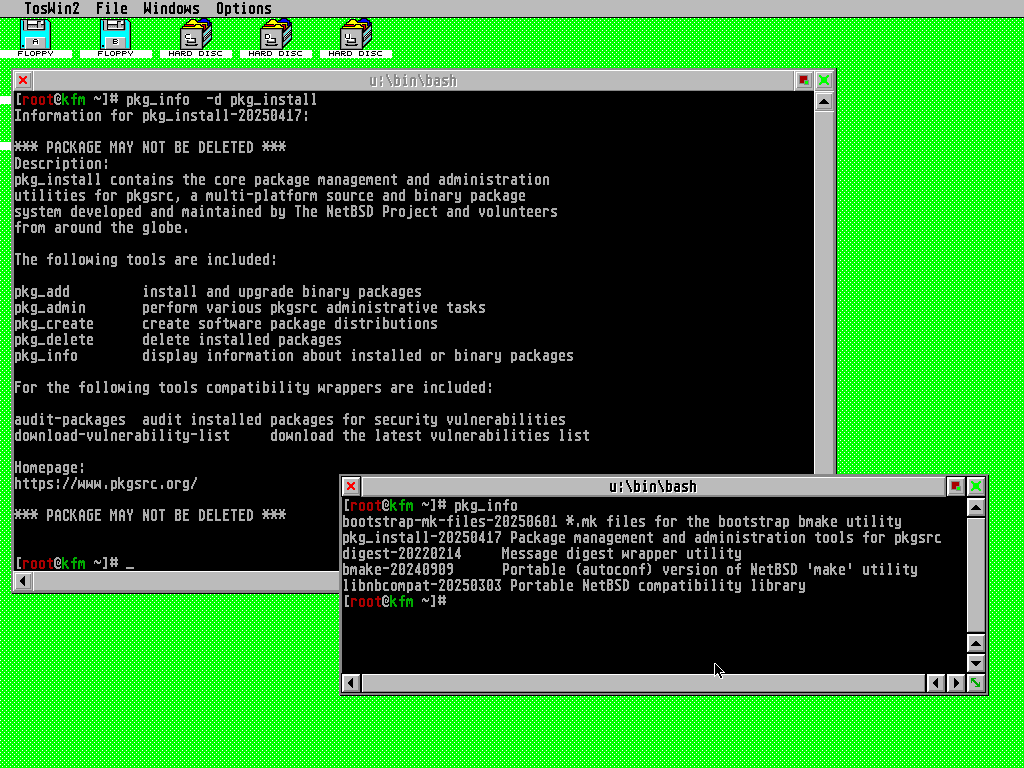The width and height of the screenshot is (1024, 768).
Task: Click the right arrow on front window's horizontal scrollbar
Action: 956,683
